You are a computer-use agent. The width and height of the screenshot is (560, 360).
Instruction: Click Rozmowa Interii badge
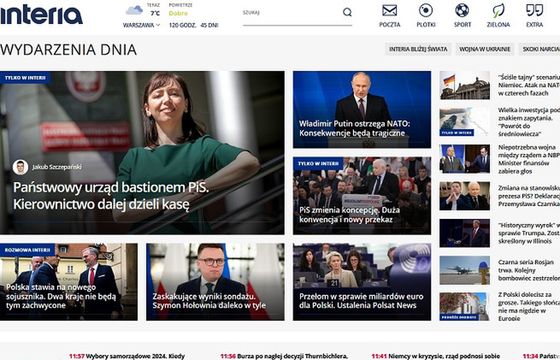[x=27, y=250]
